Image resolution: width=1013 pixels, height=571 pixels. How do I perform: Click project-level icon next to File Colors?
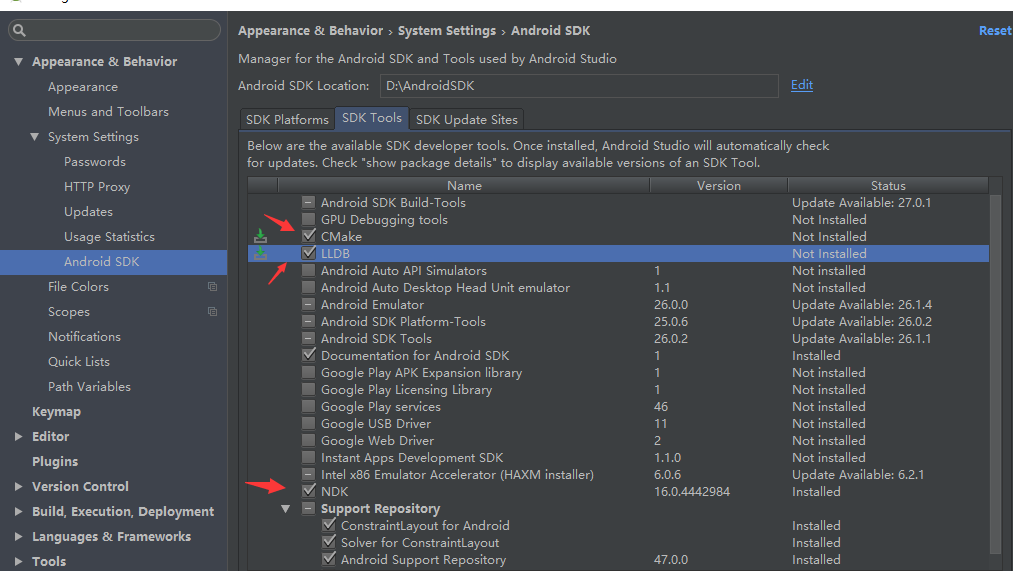click(212, 286)
